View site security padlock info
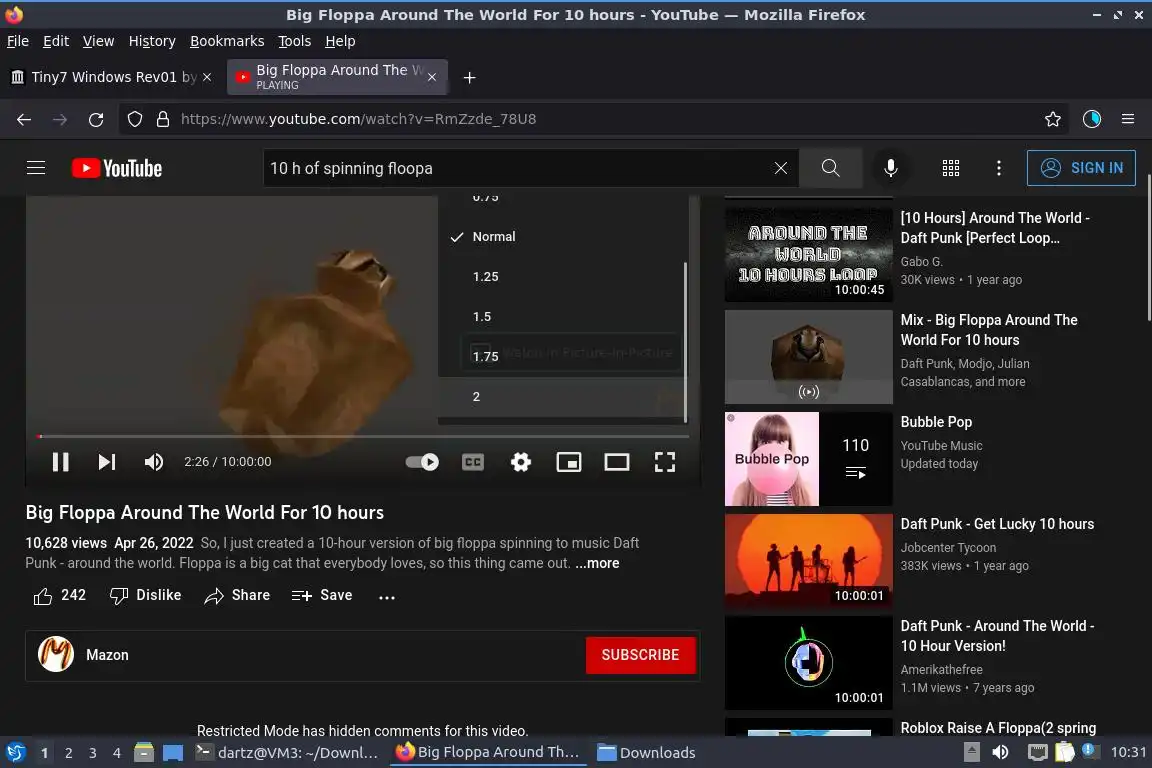The width and height of the screenshot is (1152, 768). [163, 119]
